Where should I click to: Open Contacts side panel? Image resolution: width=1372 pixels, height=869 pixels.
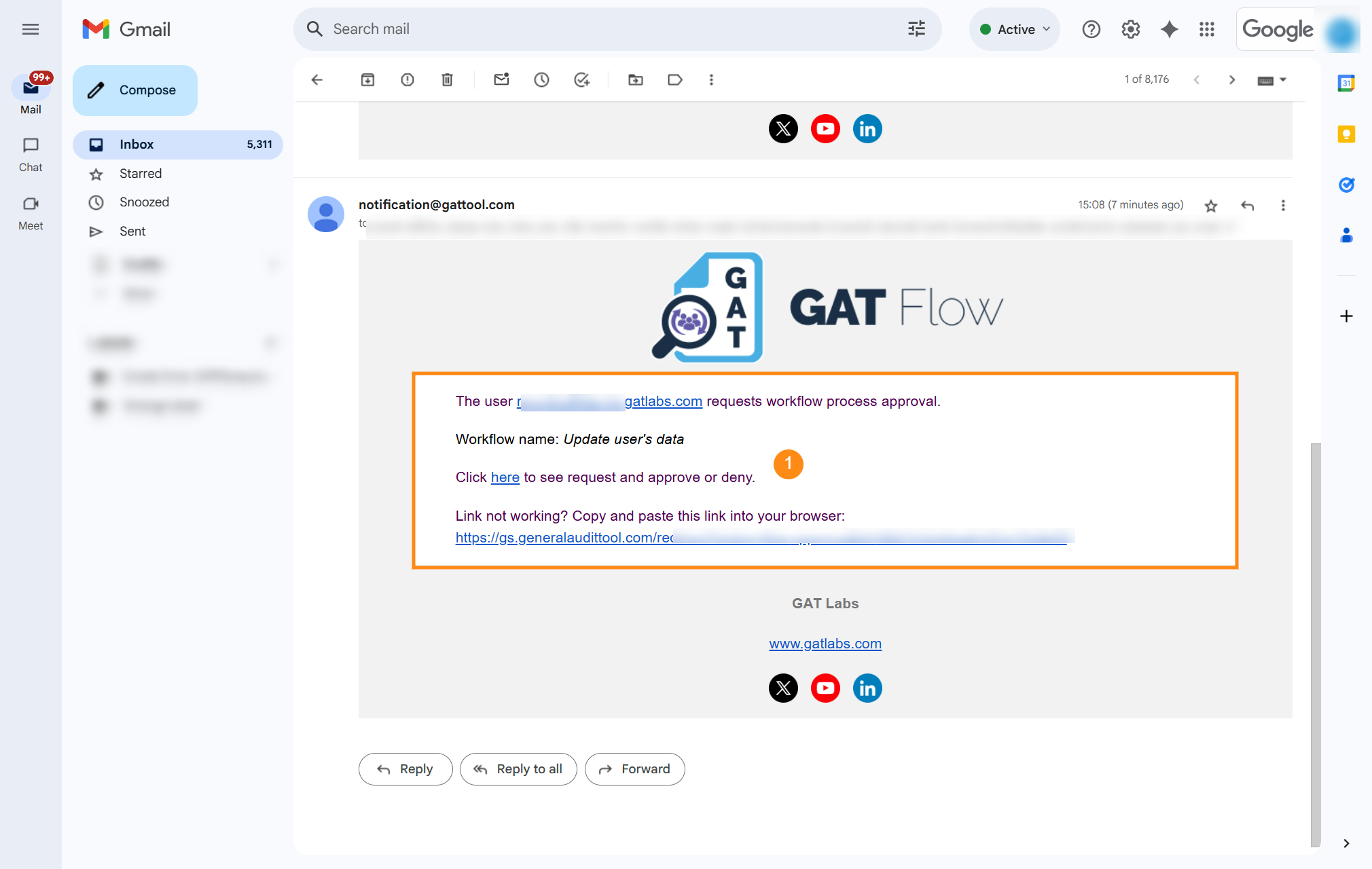click(1346, 236)
